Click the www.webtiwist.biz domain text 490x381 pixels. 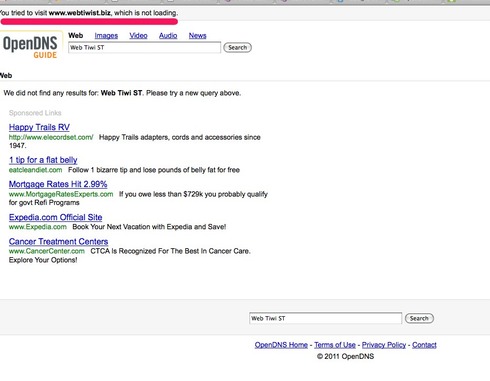pyautogui.click(x=80, y=13)
